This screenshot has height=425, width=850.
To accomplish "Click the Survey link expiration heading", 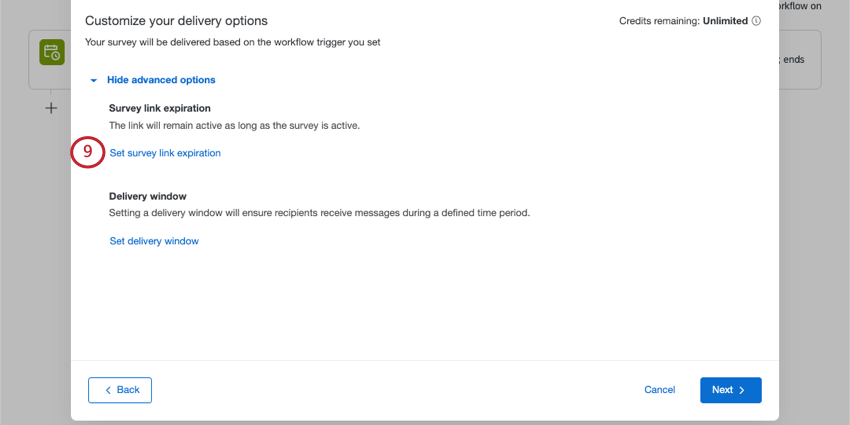I will (x=160, y=107).
